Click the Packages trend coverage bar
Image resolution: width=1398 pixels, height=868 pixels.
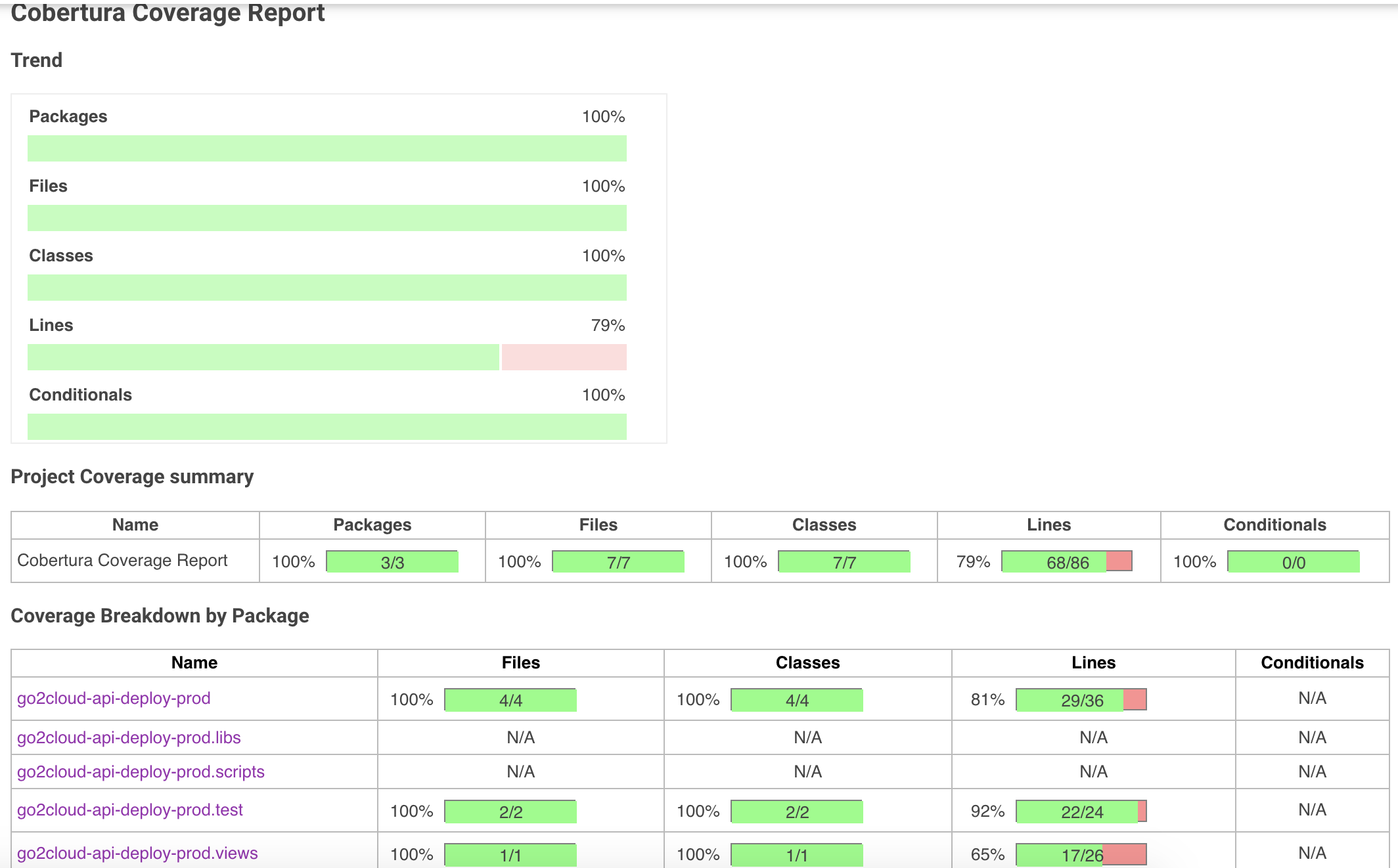click(x=327, y=148)
